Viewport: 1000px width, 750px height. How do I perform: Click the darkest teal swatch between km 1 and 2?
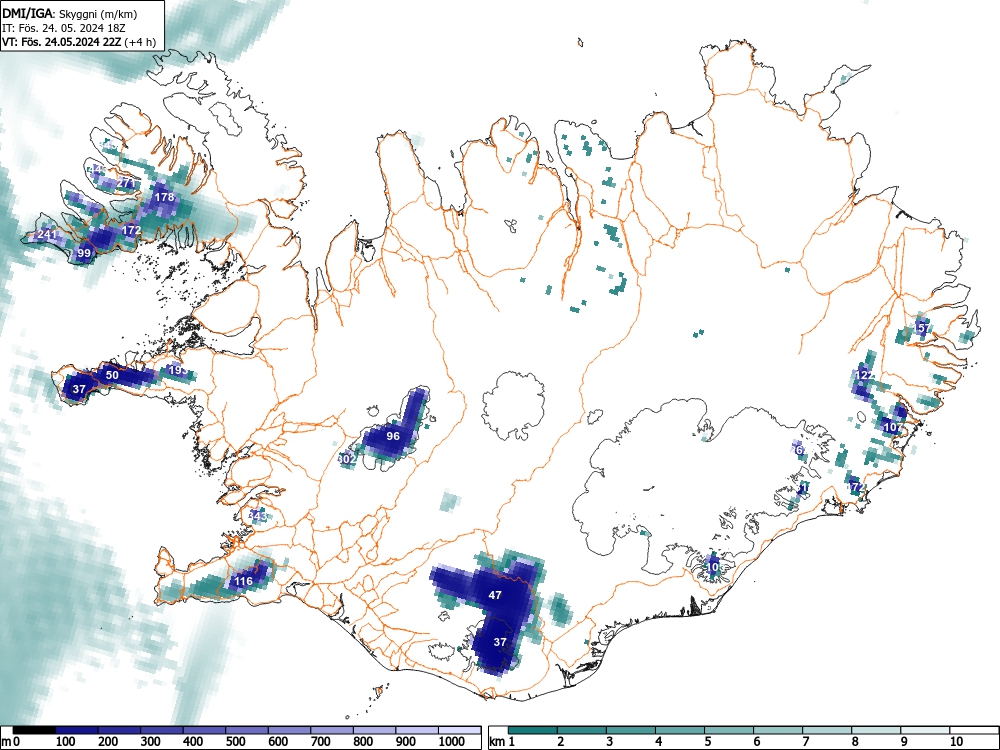(533, 730)
